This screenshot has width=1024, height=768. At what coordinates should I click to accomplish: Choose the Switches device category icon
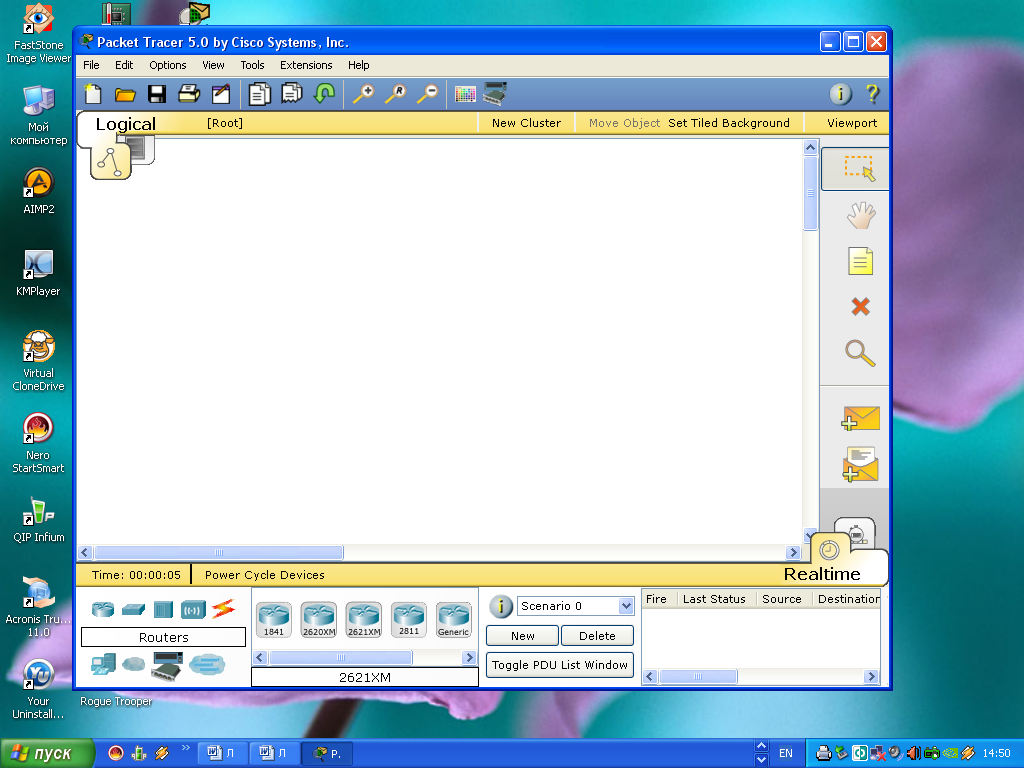[x=133, y=609]
